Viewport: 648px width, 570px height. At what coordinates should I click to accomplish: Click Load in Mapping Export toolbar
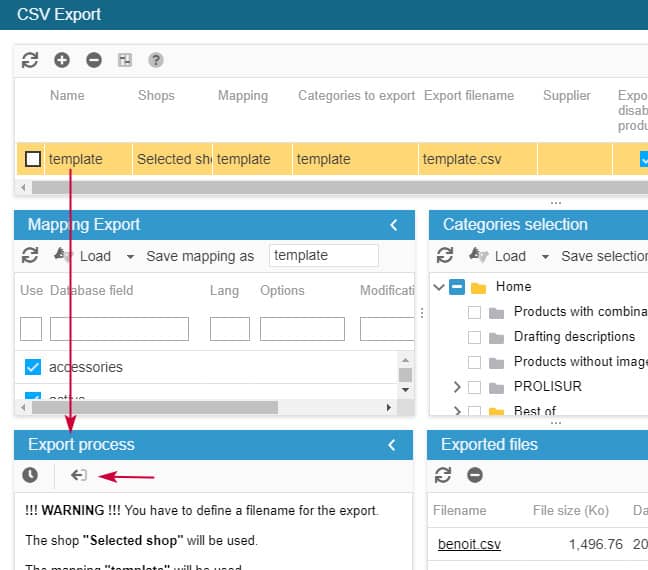pos(95,256)
